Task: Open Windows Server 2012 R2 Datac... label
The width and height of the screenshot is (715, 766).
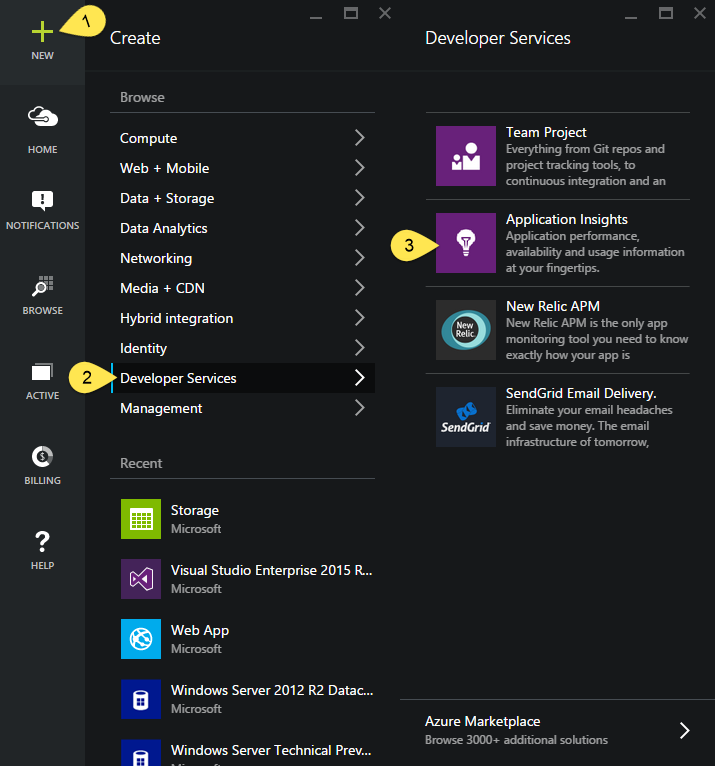Action: [272, 690]
